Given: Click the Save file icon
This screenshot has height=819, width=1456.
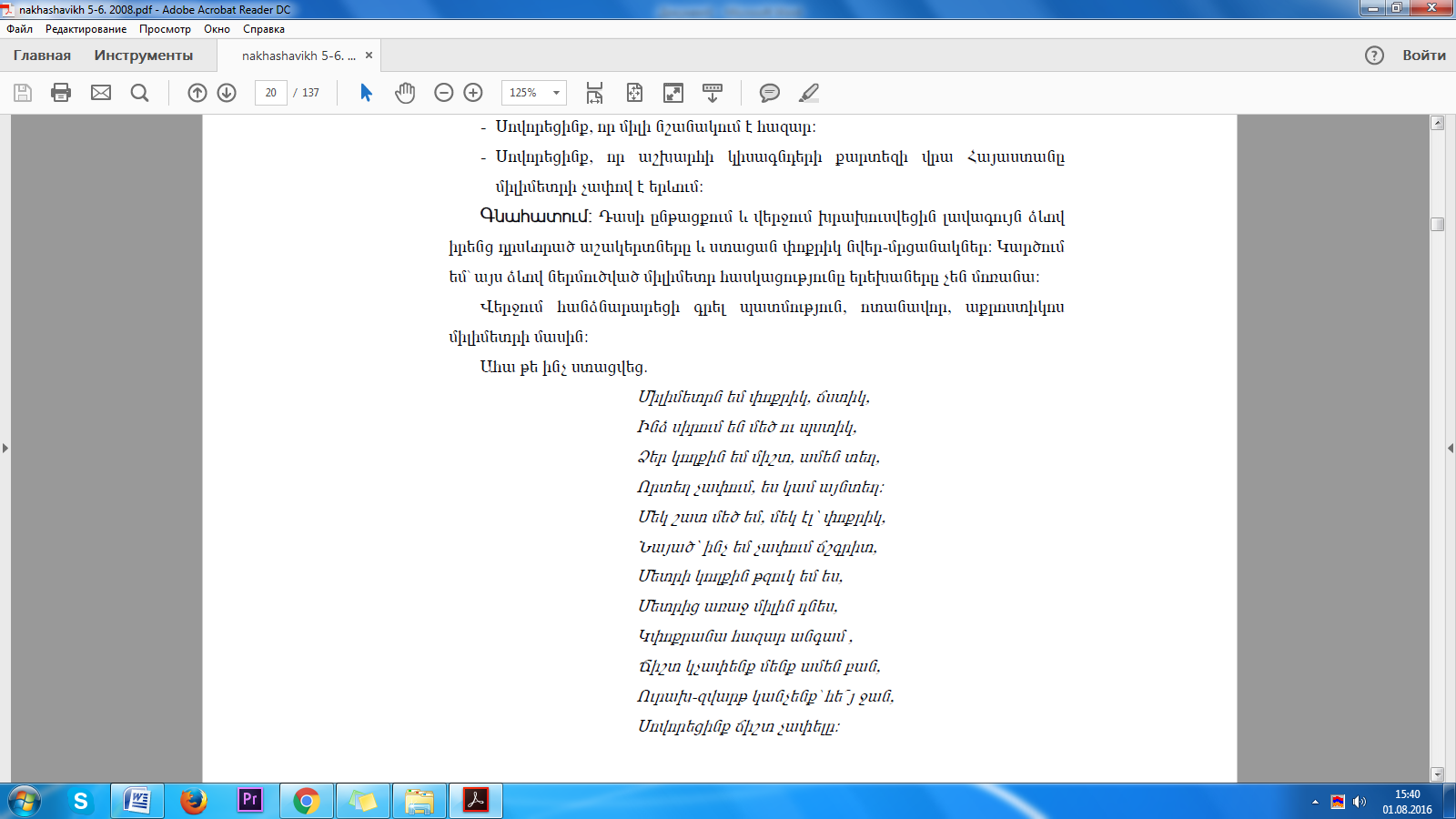Looking at the screenshot, I should (23, 93).
